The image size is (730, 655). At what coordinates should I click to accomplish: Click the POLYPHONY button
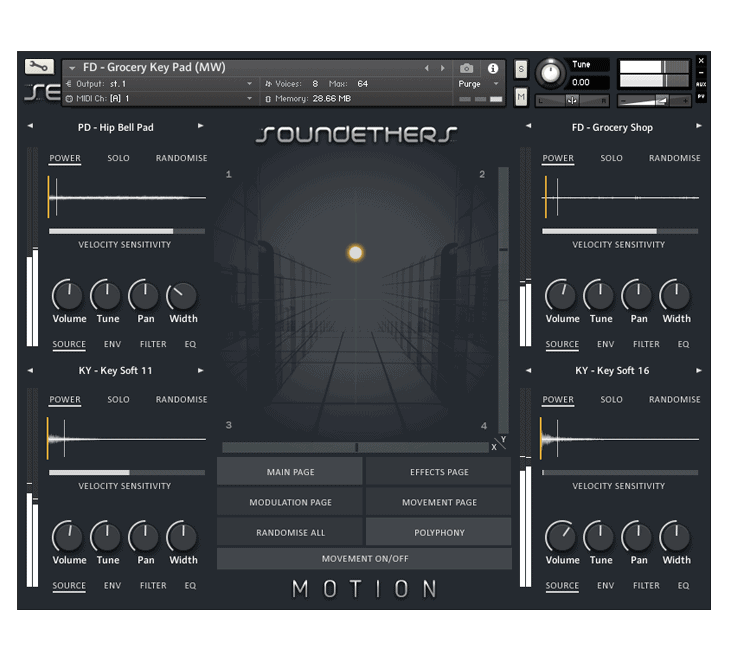click(439, 532)
